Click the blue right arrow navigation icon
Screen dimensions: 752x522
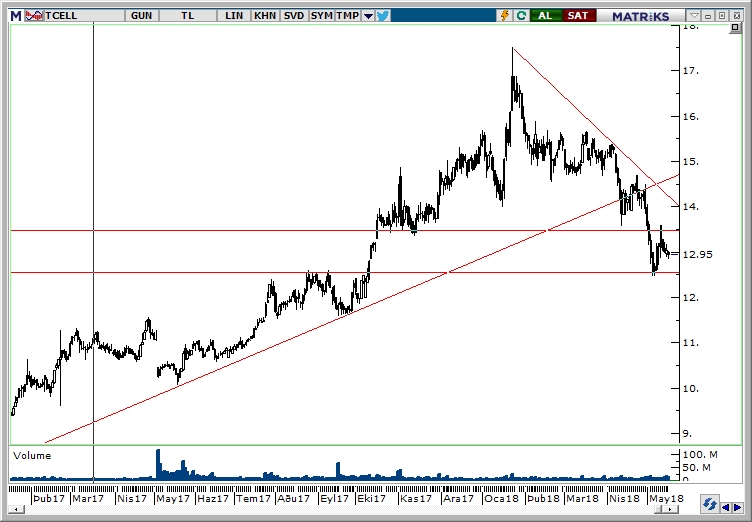(x=738, y=507)
